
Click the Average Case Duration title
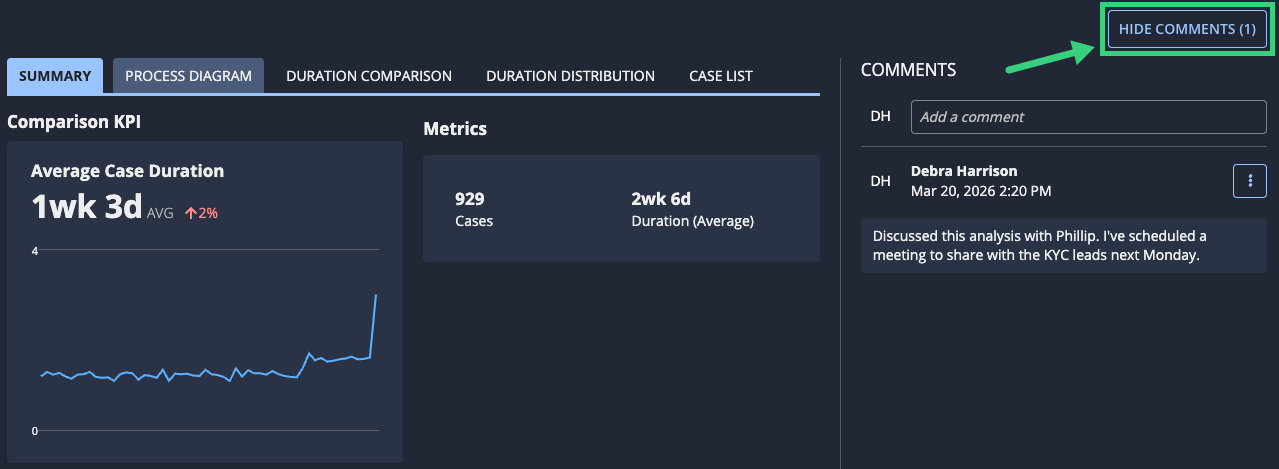(127, 171)
